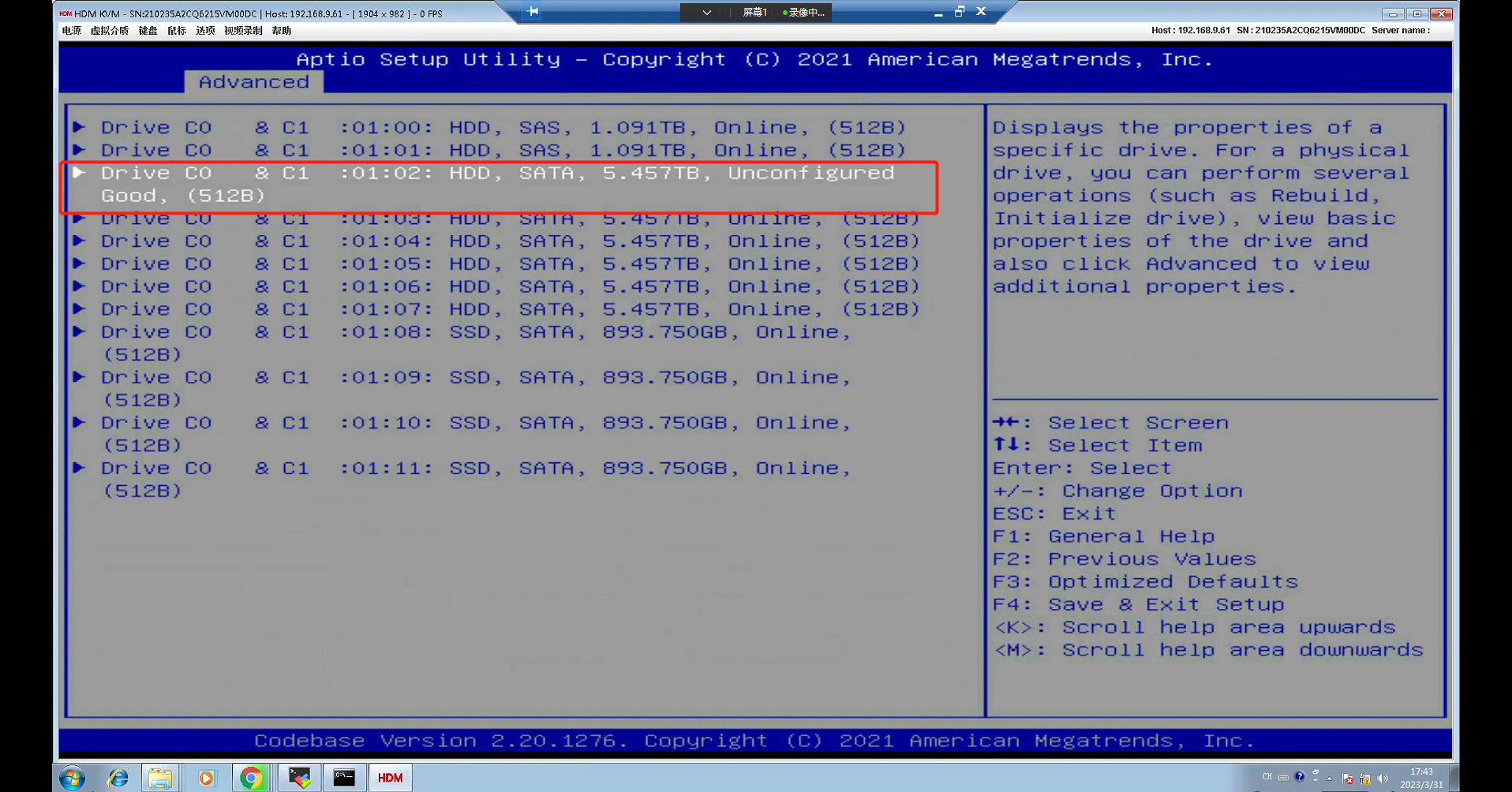Open the 视频录制 video recording menu
This screenshot has width=1512, height=792.
(x=243, y=31)
